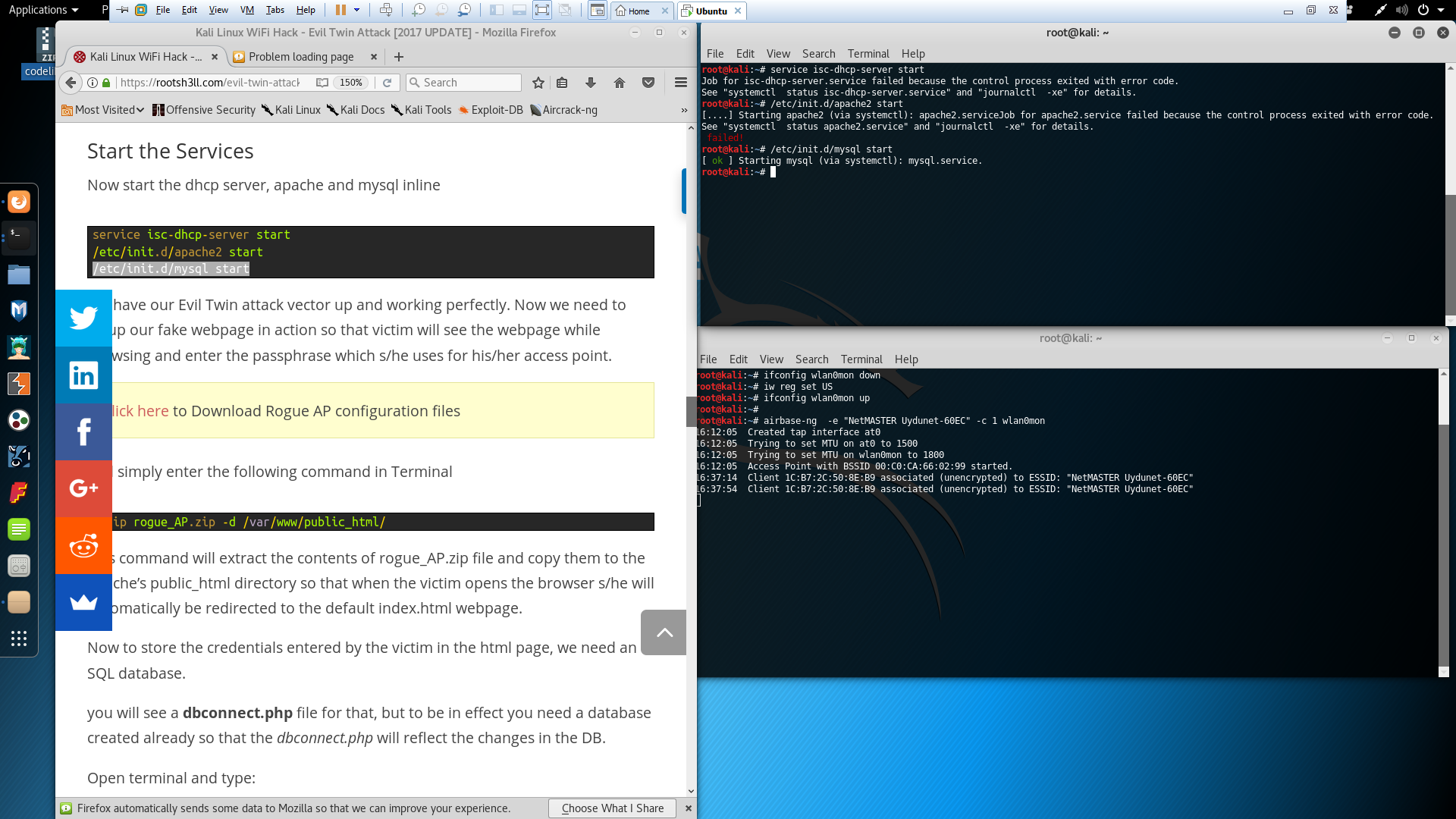Show more bookmarks toolbar items chevron
Image resolution: width=1456 pixels, height=819 pixels.
click(x=684, y=110)
